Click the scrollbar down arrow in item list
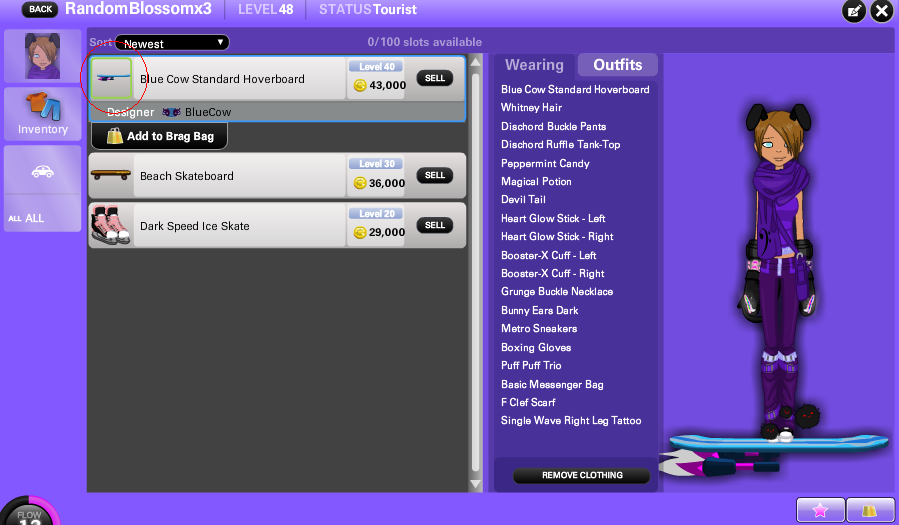This screenshot has width=899, height=525. coord(475,484)
